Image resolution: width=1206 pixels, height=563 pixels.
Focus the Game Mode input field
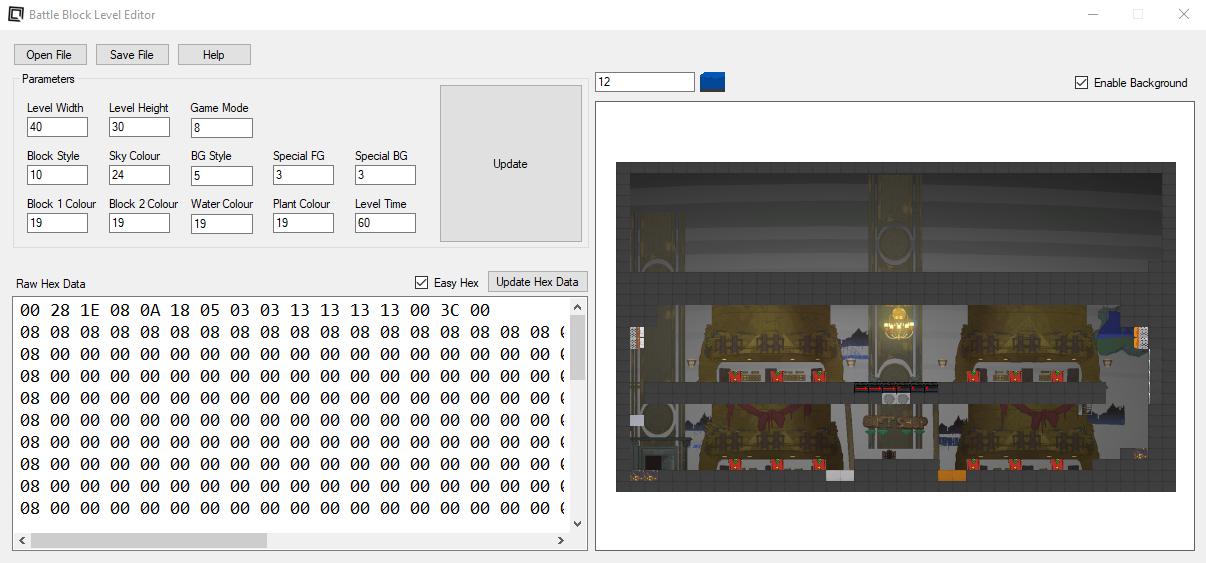222,128
